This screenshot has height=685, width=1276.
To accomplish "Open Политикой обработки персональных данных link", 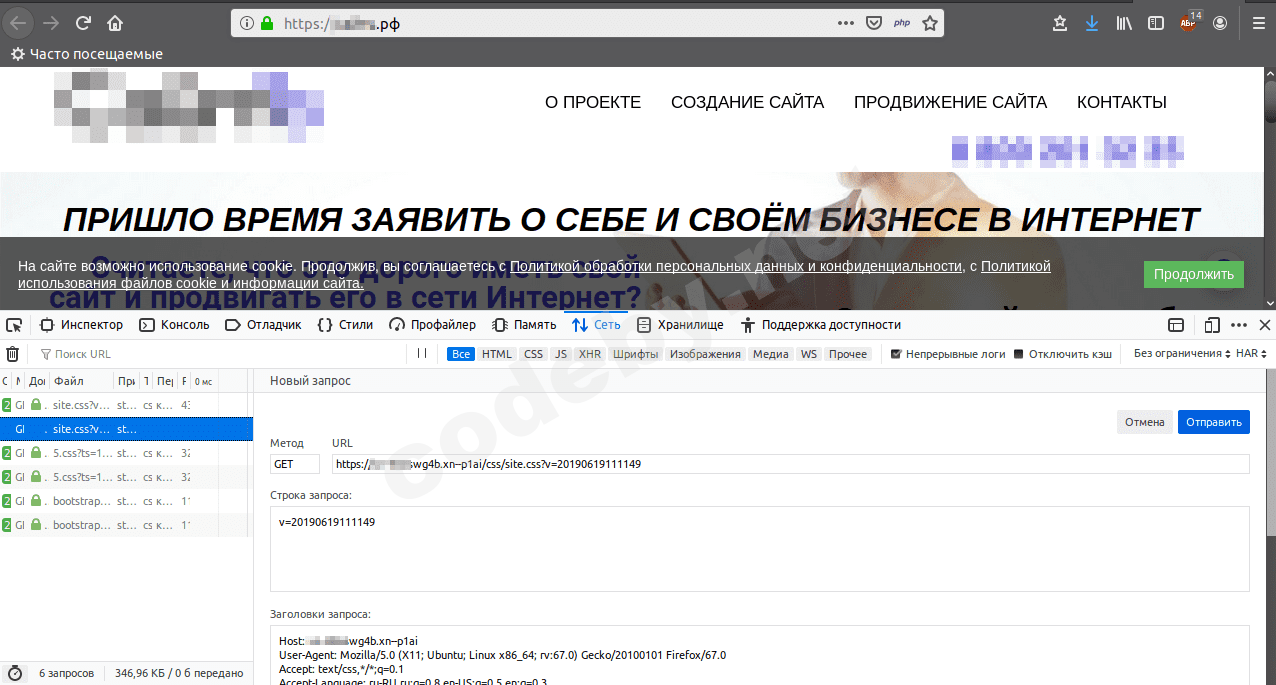I will (x=736, y=266).
